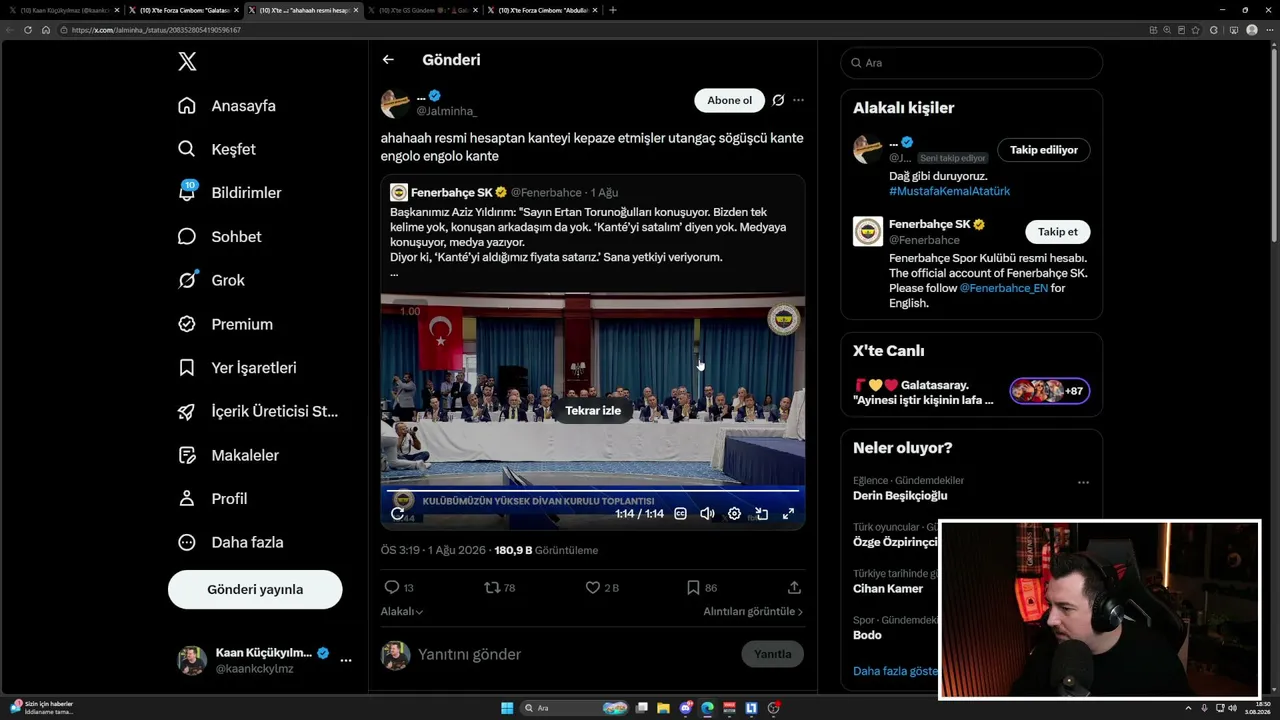The height and width of the screenshot is (720, 1280).
Task: Bookmark the post showing 86 bookmarks
Action: click(701, 588)
